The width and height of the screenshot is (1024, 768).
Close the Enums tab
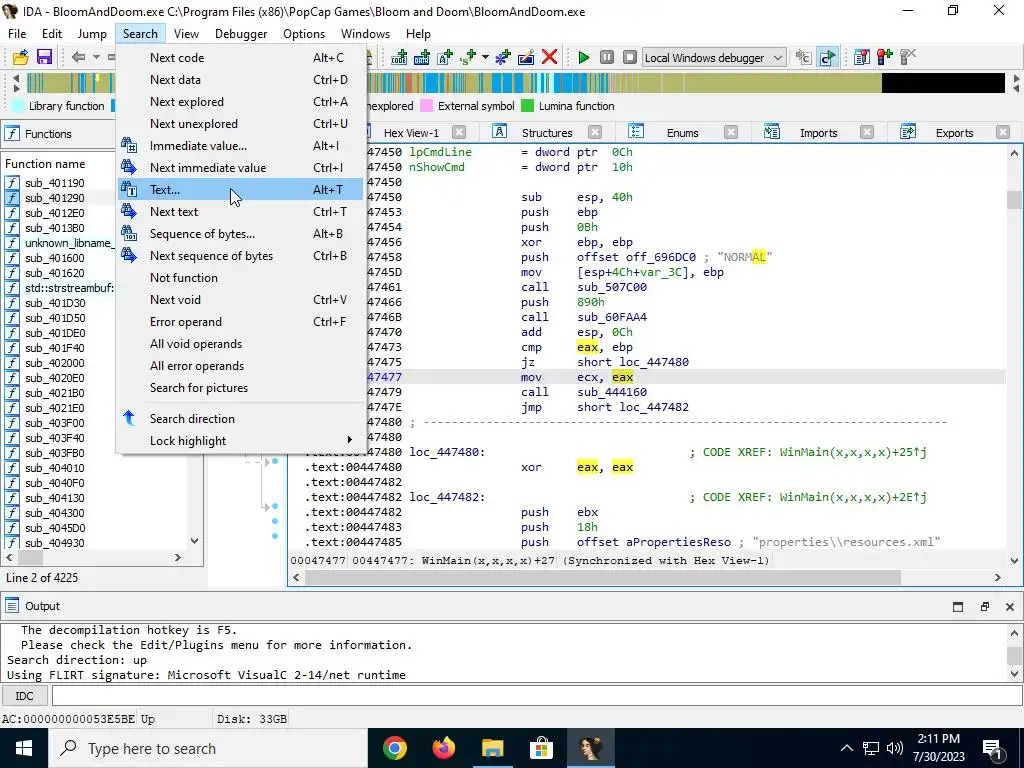click(x=731, y=133)
